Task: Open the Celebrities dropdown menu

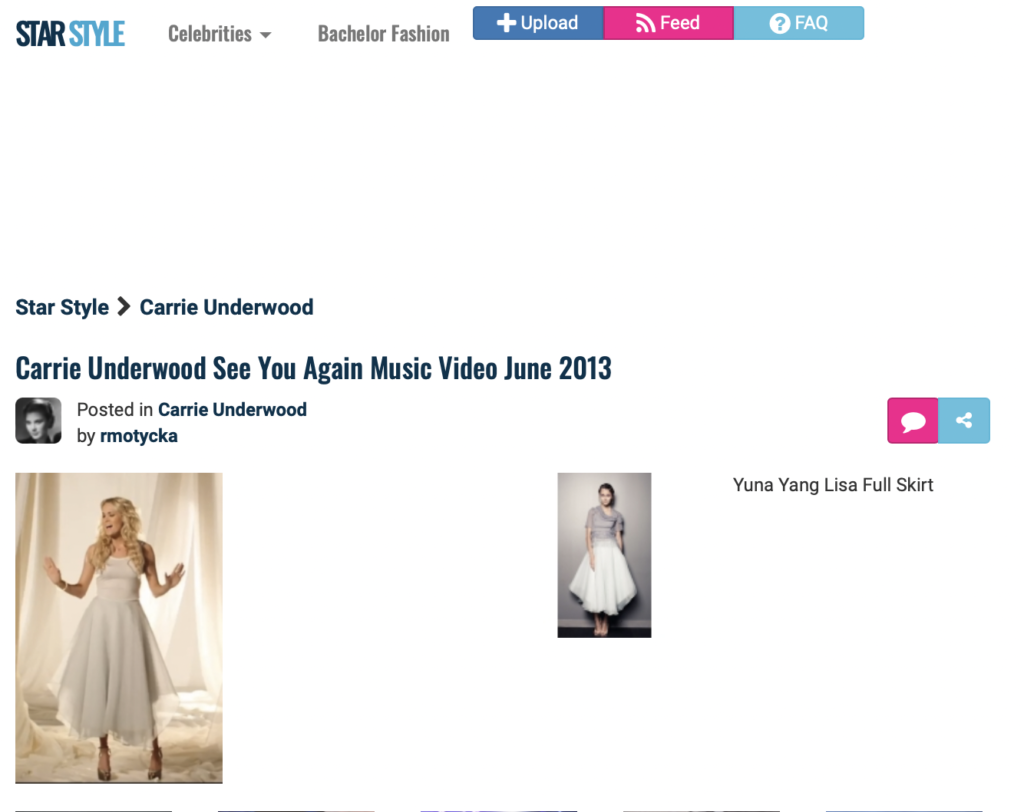Action: (x=219, y=34)
